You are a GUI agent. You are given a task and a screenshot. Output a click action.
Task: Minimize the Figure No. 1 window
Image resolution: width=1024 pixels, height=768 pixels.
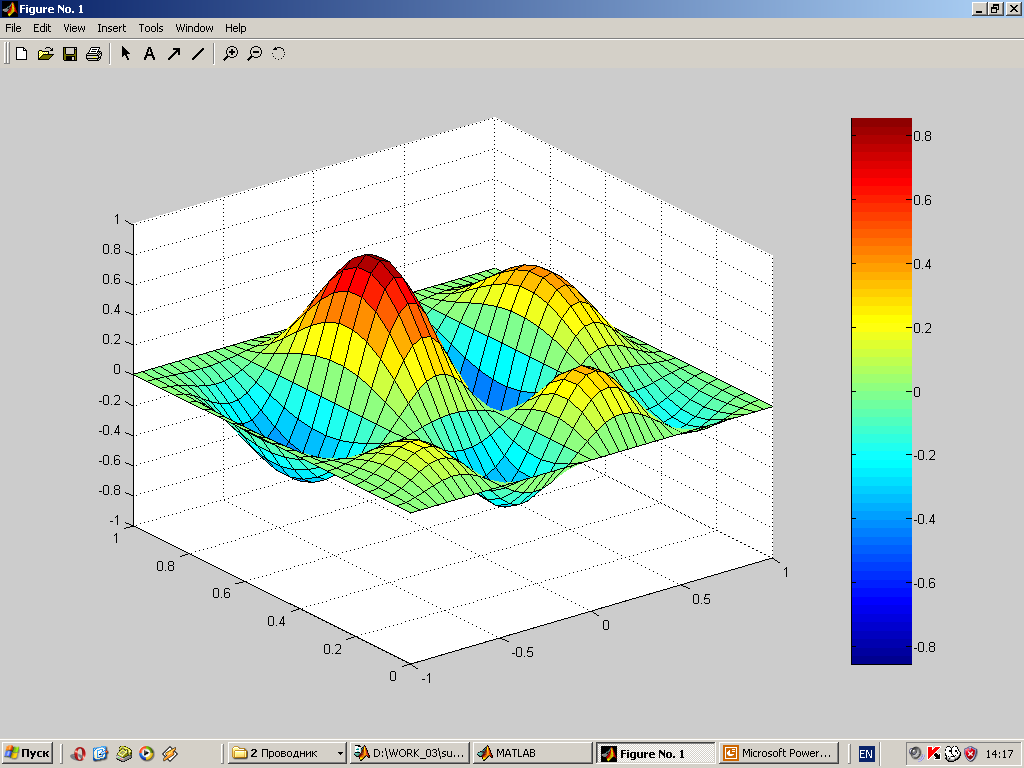tap(979, 8)
